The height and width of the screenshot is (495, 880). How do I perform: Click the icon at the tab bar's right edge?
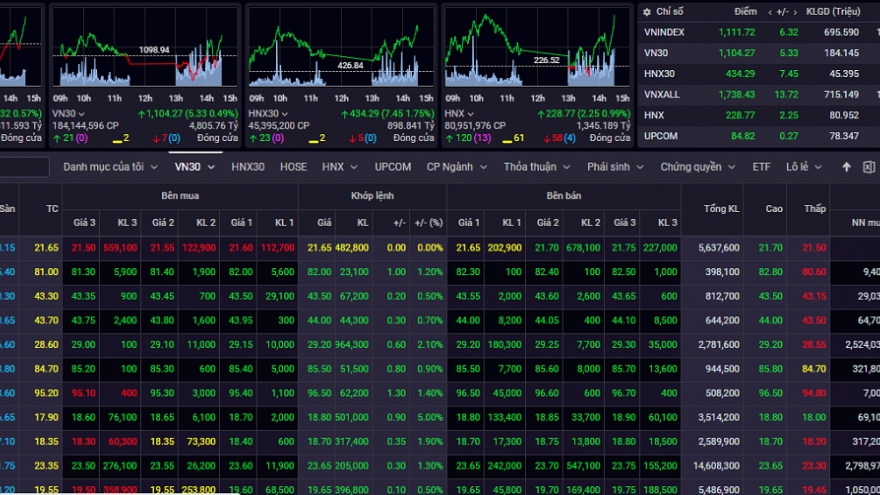pyautogui.click(x=868, y=167)
